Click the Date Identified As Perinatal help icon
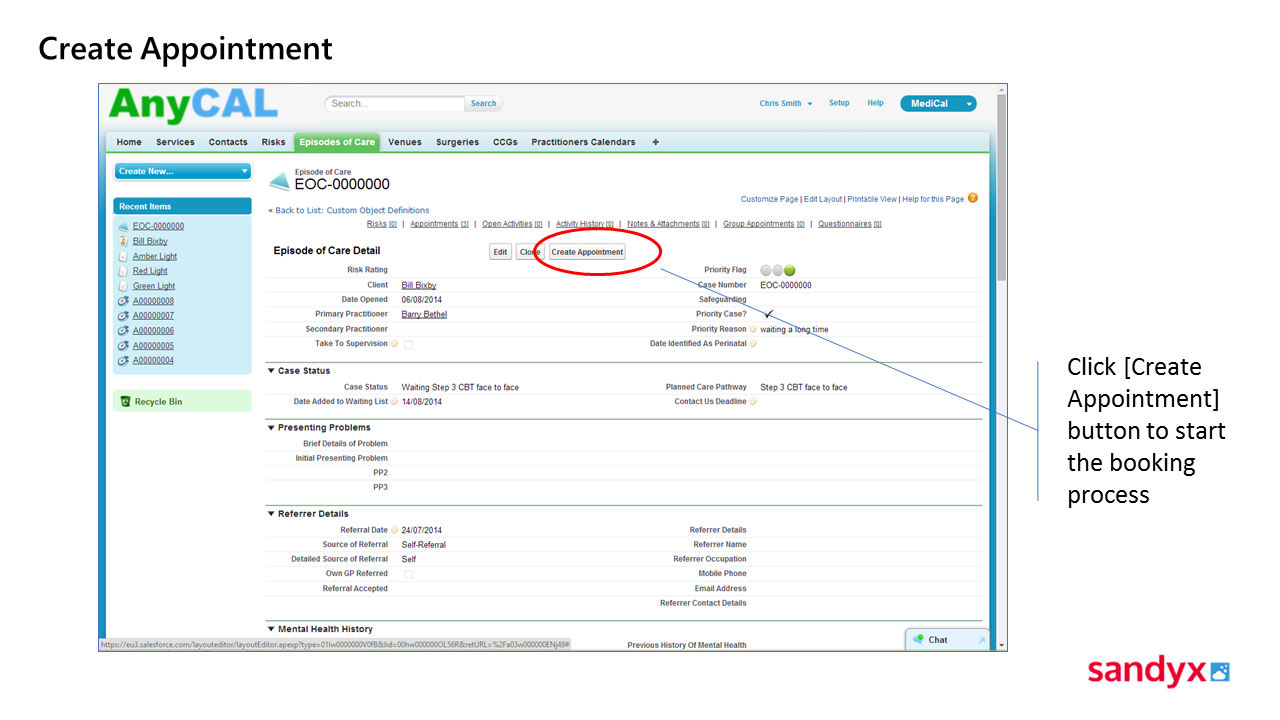The width and height of the screenshot is (1280, 720). (x=753, y=344)
